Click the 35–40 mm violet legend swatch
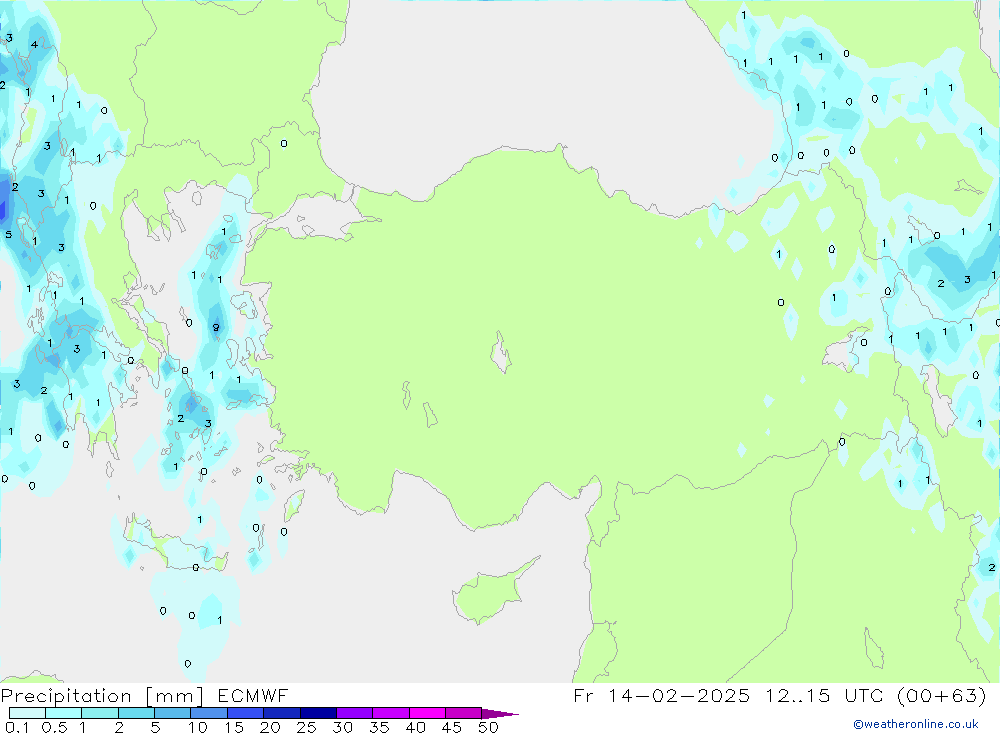This screenshot has width=1000, height=733. tap(390, 713)
